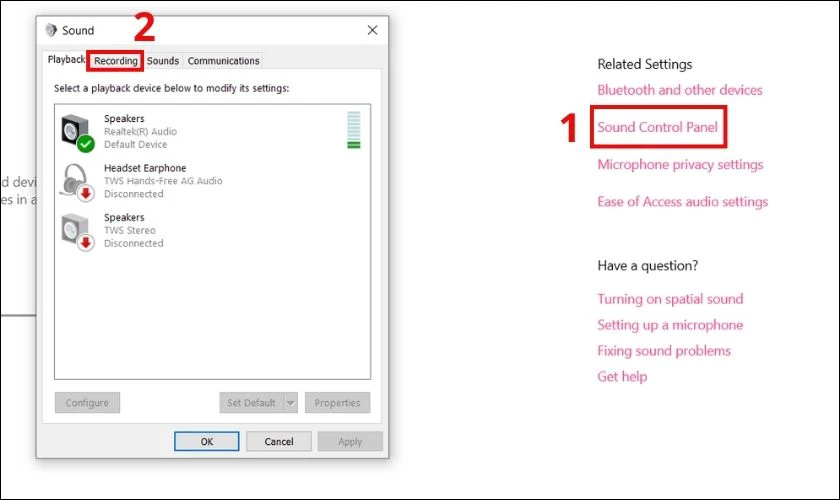Image resolution: width=840 pixels, height=500 pixels.
Task: Switch to the Communications tab
Action: coord(223,61)
